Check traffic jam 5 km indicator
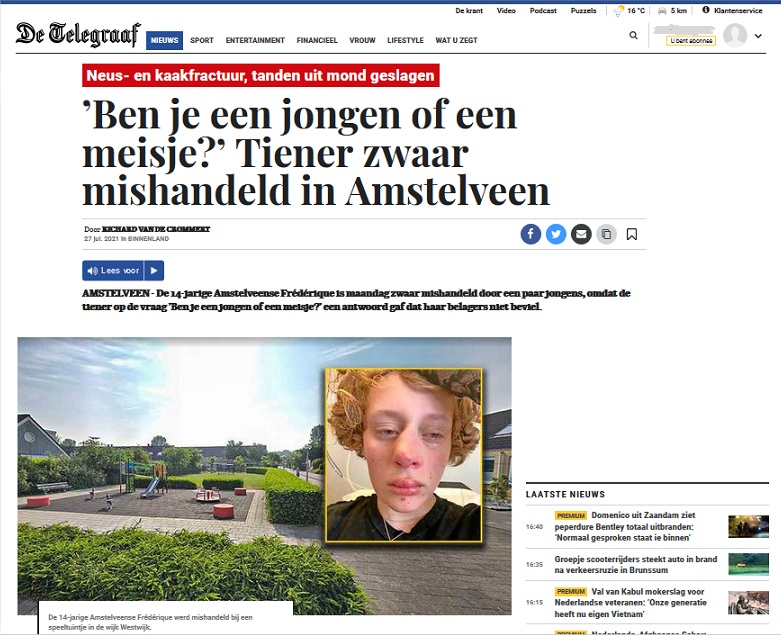This screenshot has width=781, height=636. point(672,10)
